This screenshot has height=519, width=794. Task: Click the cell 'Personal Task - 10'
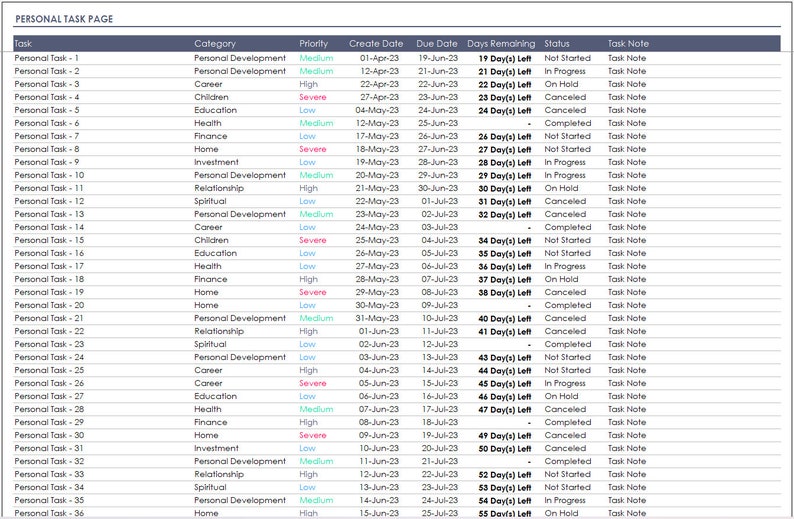49,175
